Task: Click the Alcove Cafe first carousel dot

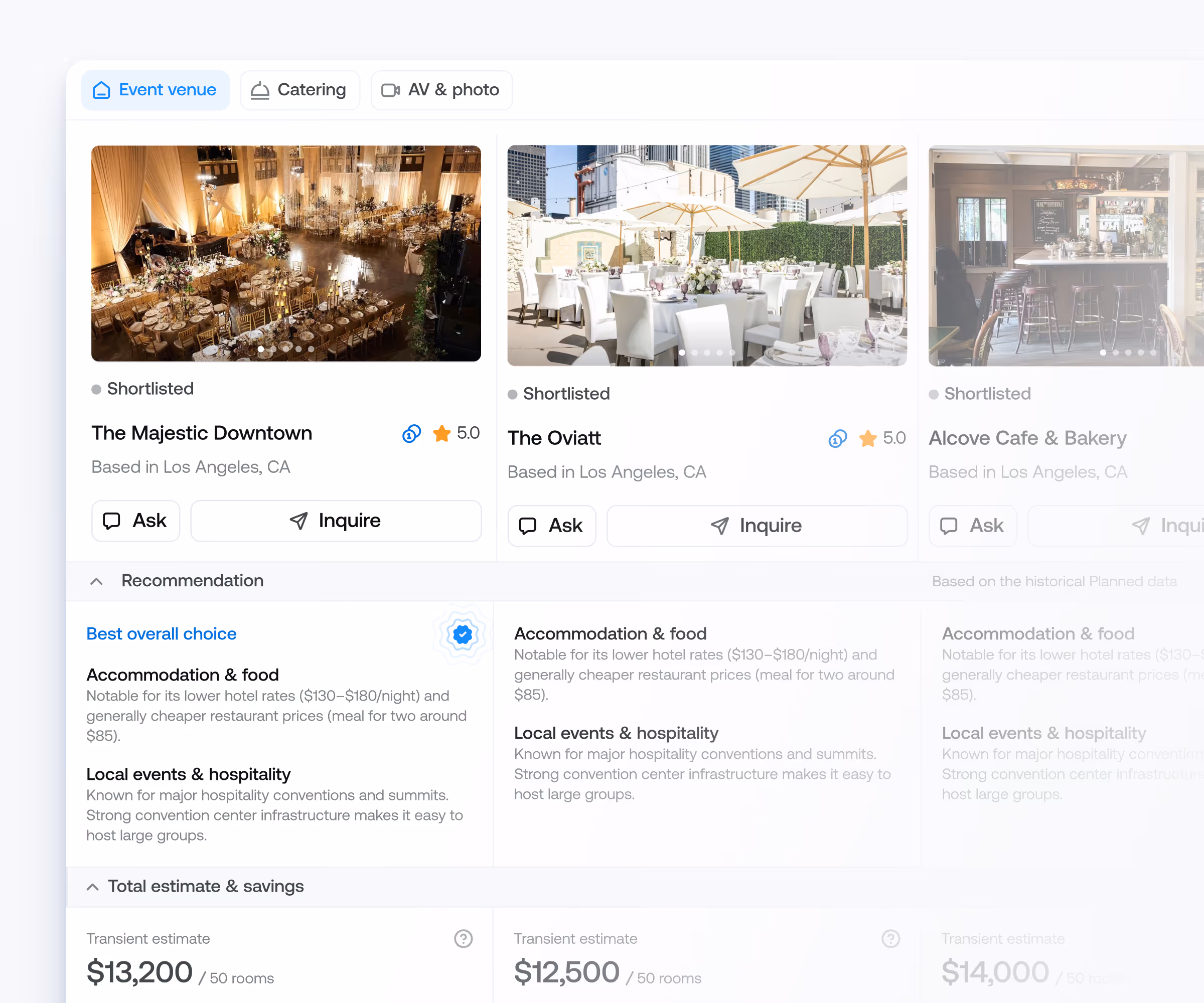Action: point(1103,353)
